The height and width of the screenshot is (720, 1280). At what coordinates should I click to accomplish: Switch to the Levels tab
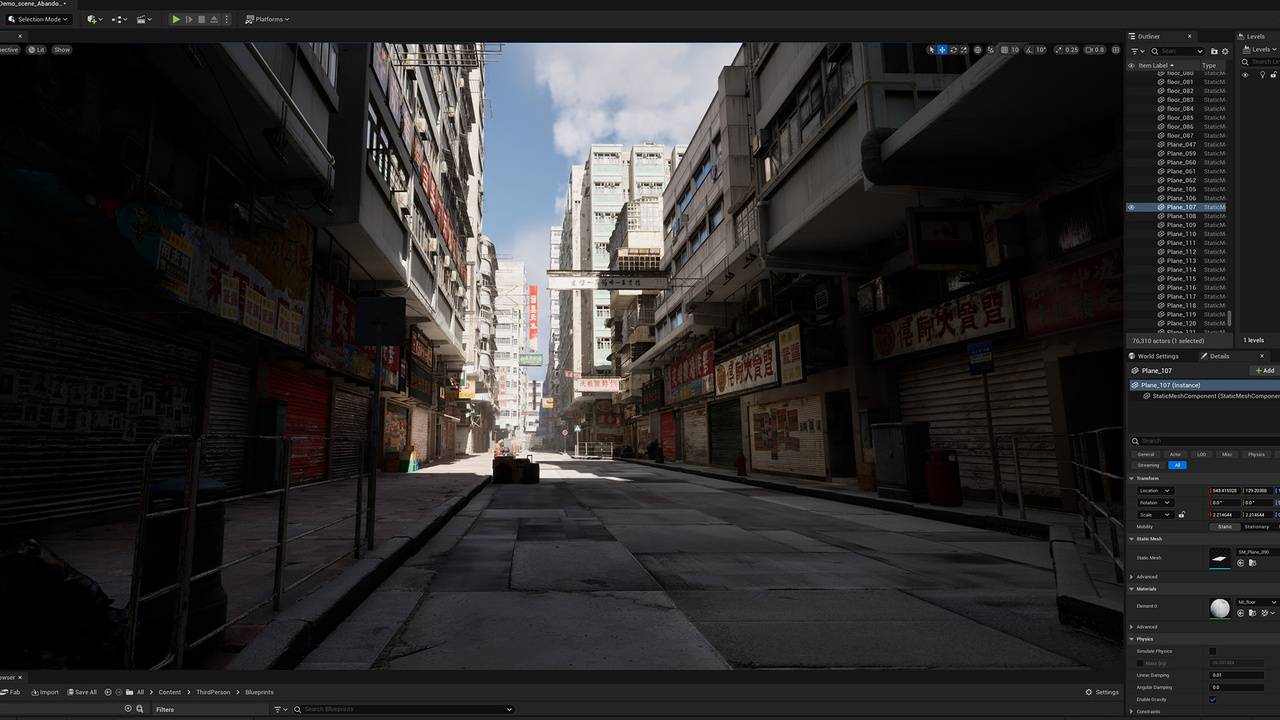pyautogui.click(x=1255, y=36)
